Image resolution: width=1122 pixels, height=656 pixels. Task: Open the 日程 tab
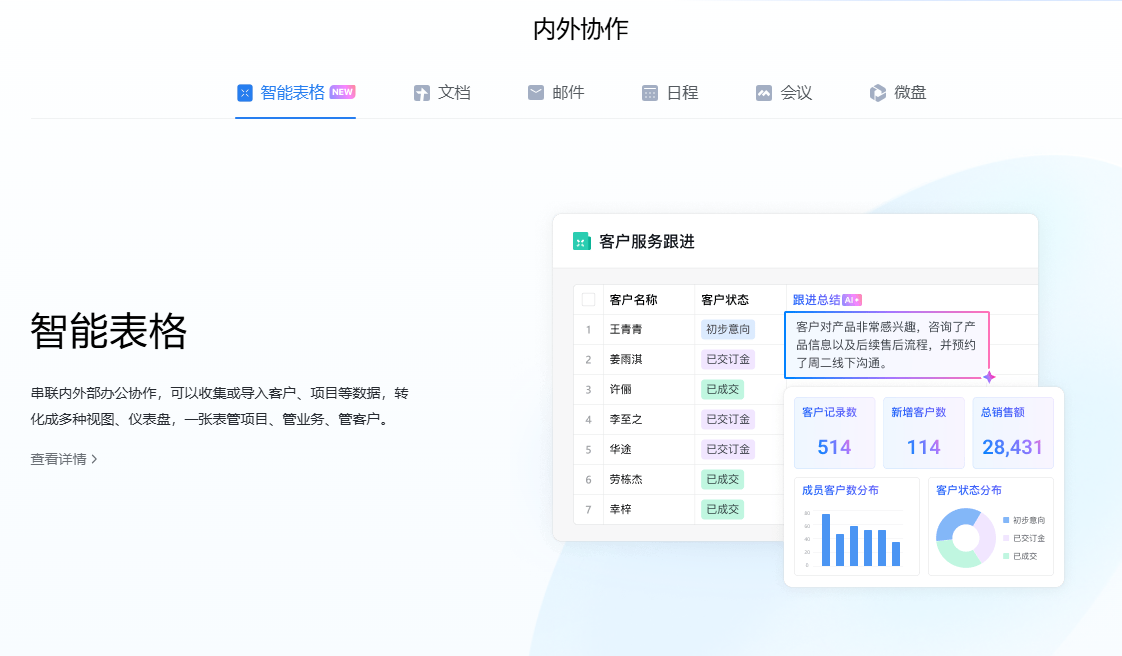pos(670,93)
